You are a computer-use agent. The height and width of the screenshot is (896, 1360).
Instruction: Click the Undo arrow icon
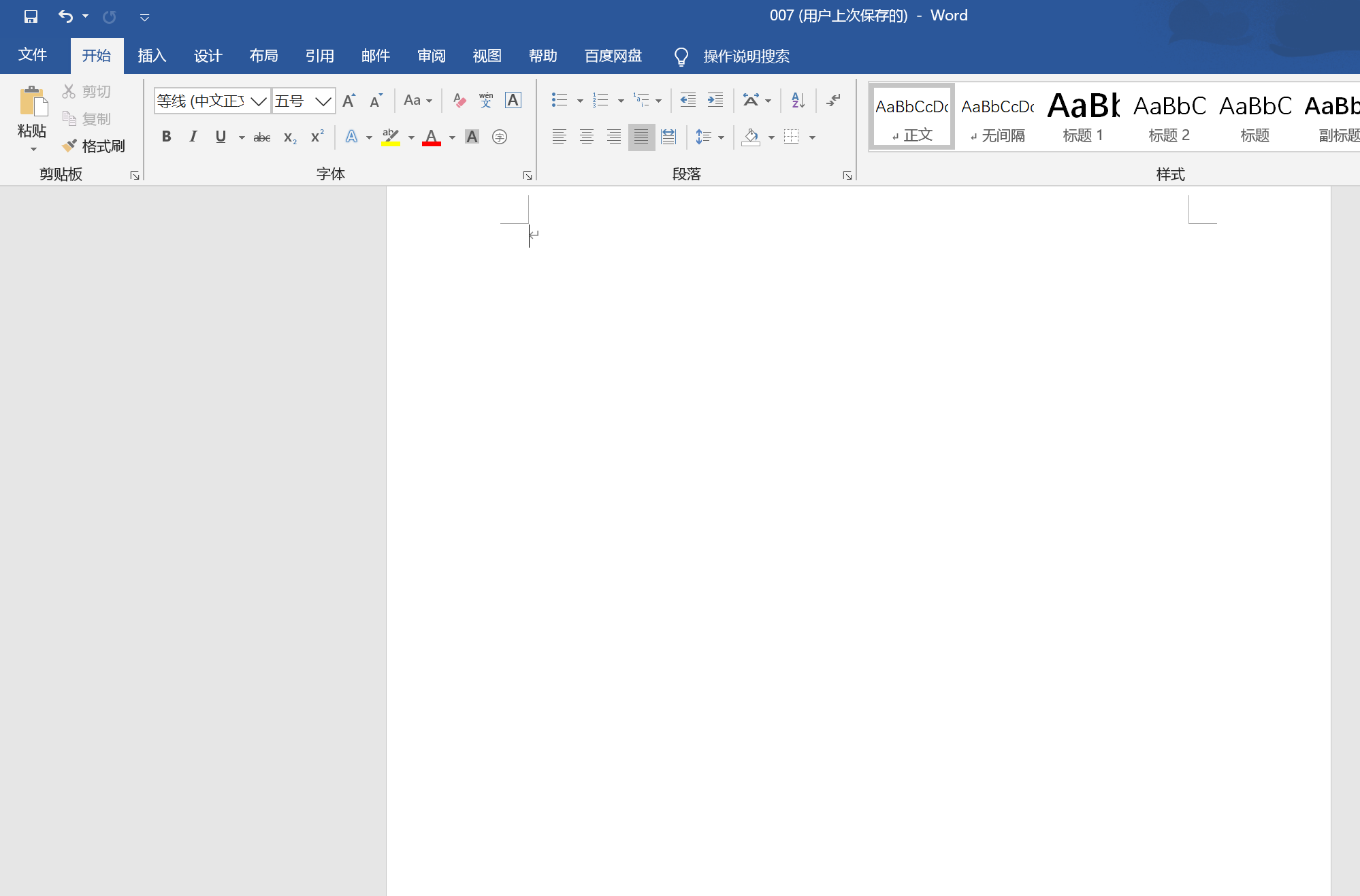[x=65, y=16]
